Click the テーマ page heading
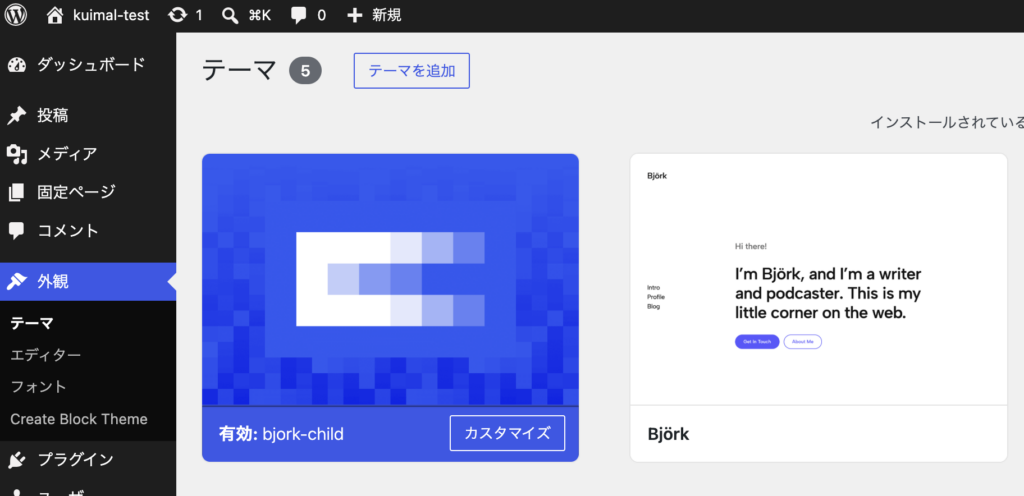This screenshot has height=496, width=1024. 240,70
